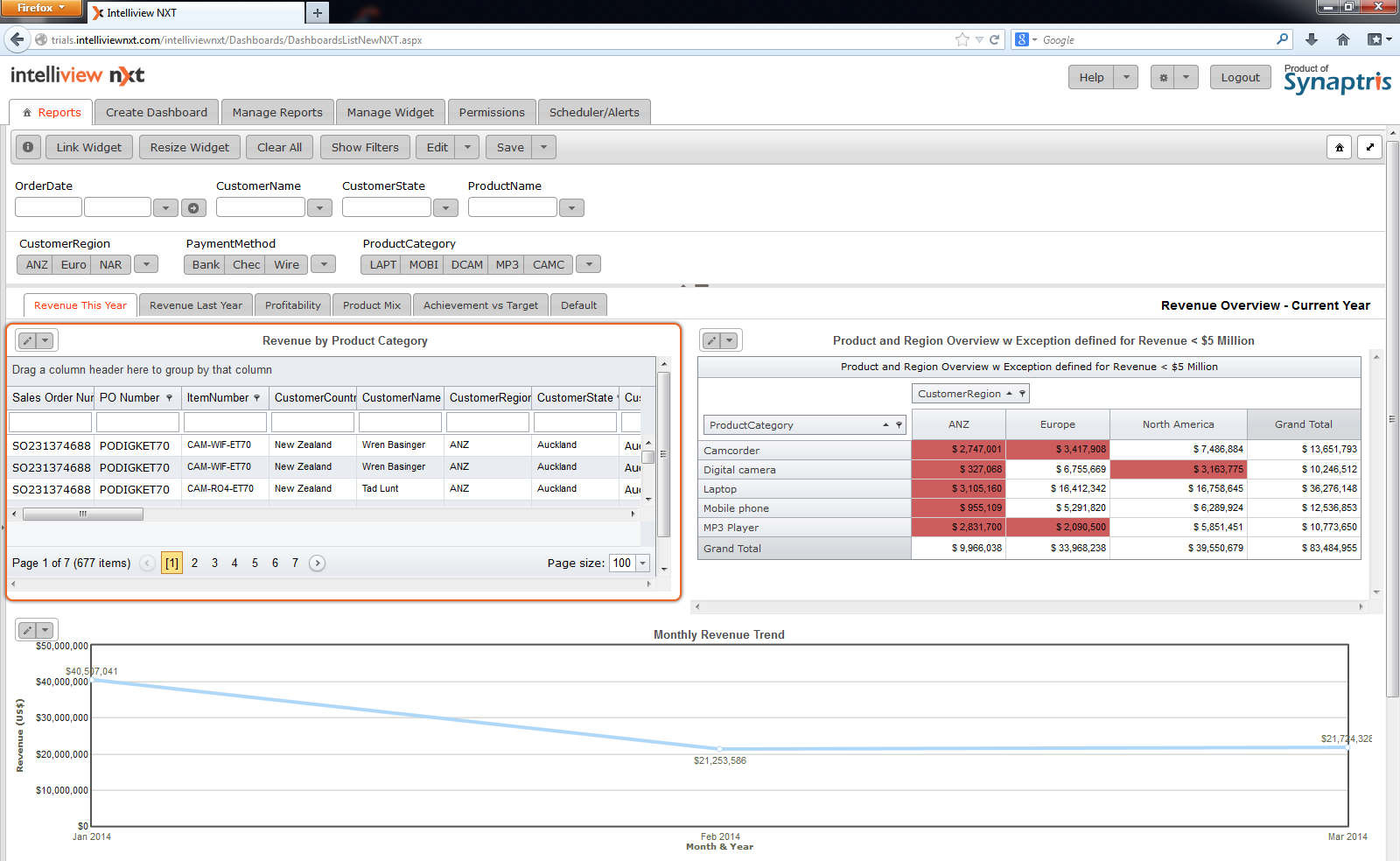Screen dimensions: 1400x861
Task: Open the CustomerName filter dropdown
Action: click(x=319, y=207)
